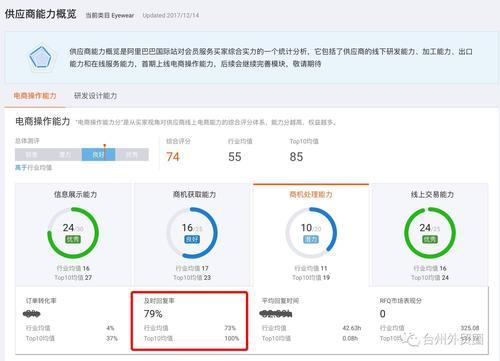
Task: Click the 37% Top10 value in 订单转化率
Action: tap(112, 338)
